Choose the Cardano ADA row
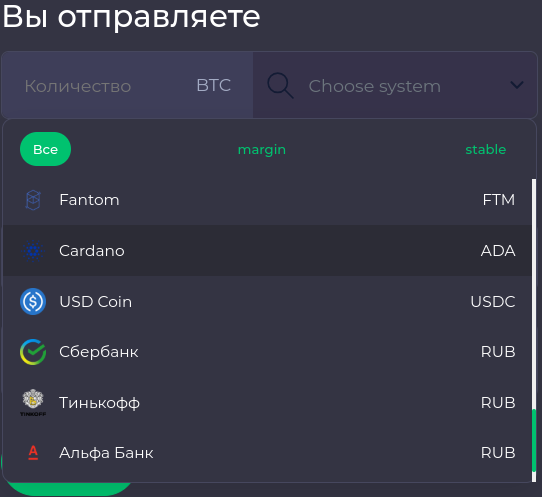The height and width of the screenshot is (497, 542). 267,251
